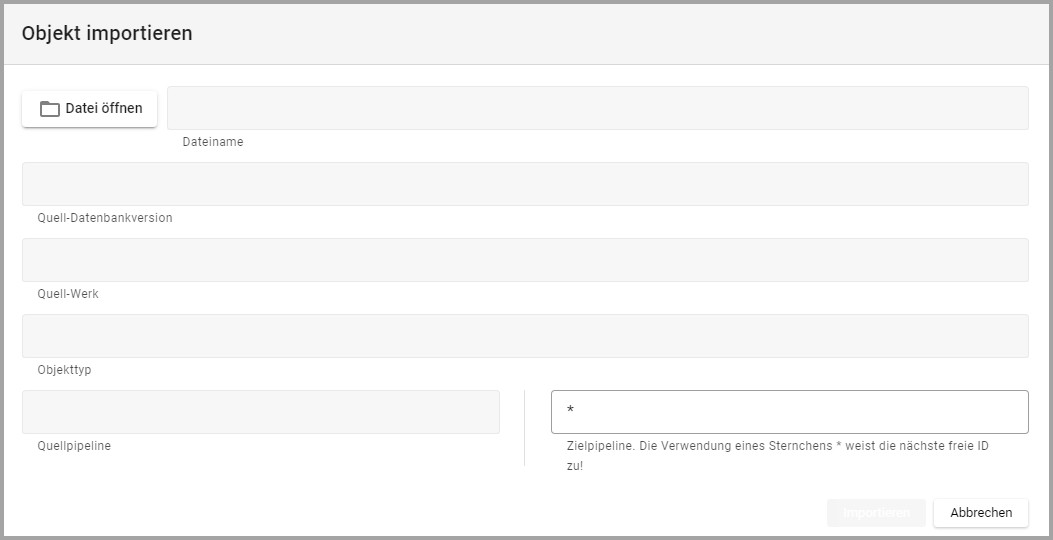Click the asterisk in the Zielpipeline box
This screenshot has width=1053, height=540.
[570, 412]
